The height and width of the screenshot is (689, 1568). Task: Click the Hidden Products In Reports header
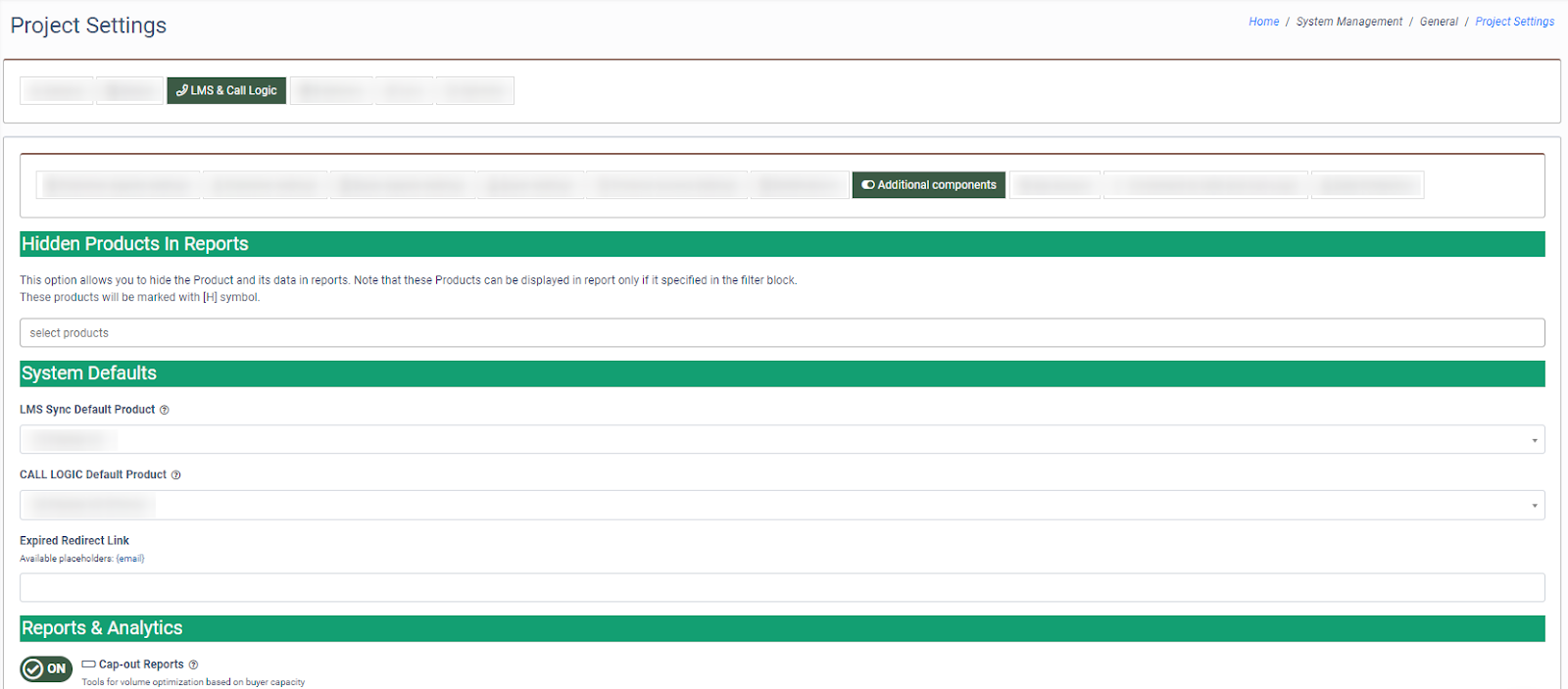[135, 244]
